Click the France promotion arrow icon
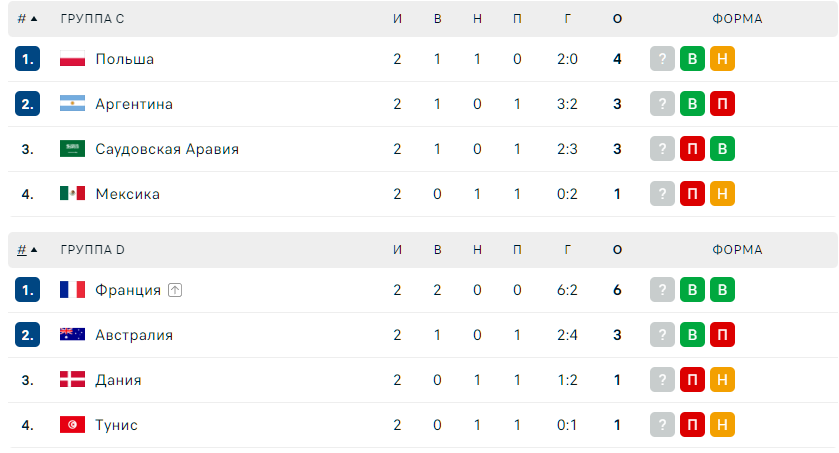The image size is (839, 453). 175,290
